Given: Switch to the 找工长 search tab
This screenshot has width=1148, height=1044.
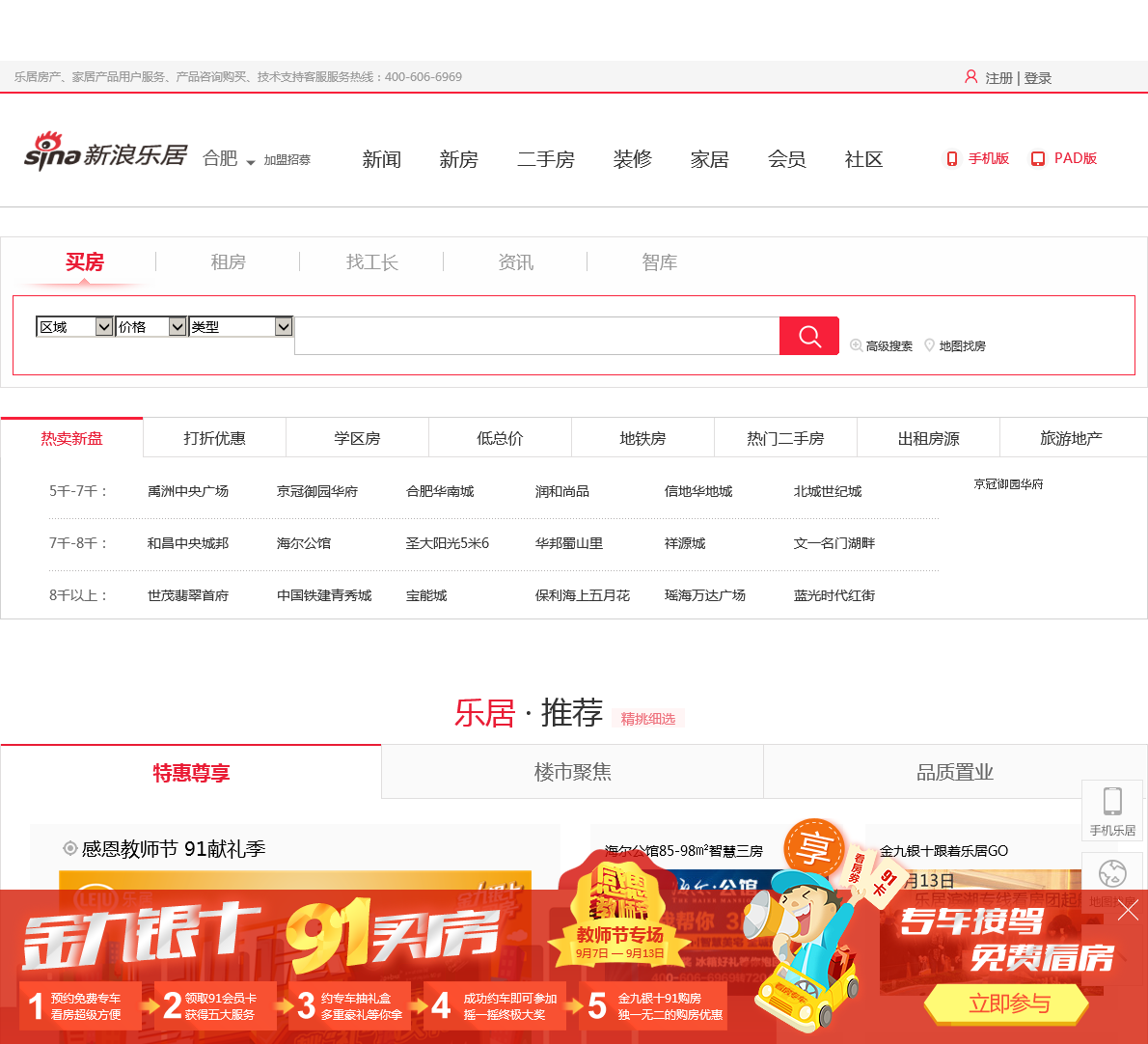Looking at the screenshot, I should tap(372, 262).
